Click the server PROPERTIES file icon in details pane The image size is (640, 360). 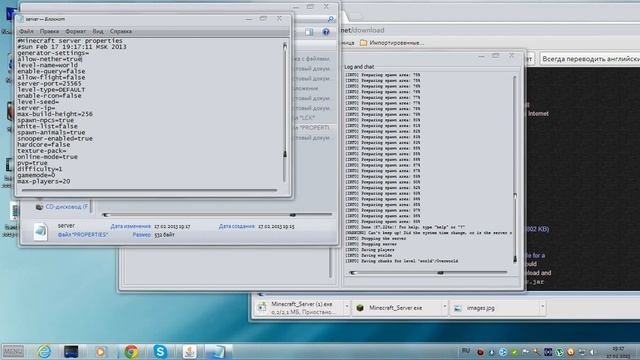click(x=40, y=231)
